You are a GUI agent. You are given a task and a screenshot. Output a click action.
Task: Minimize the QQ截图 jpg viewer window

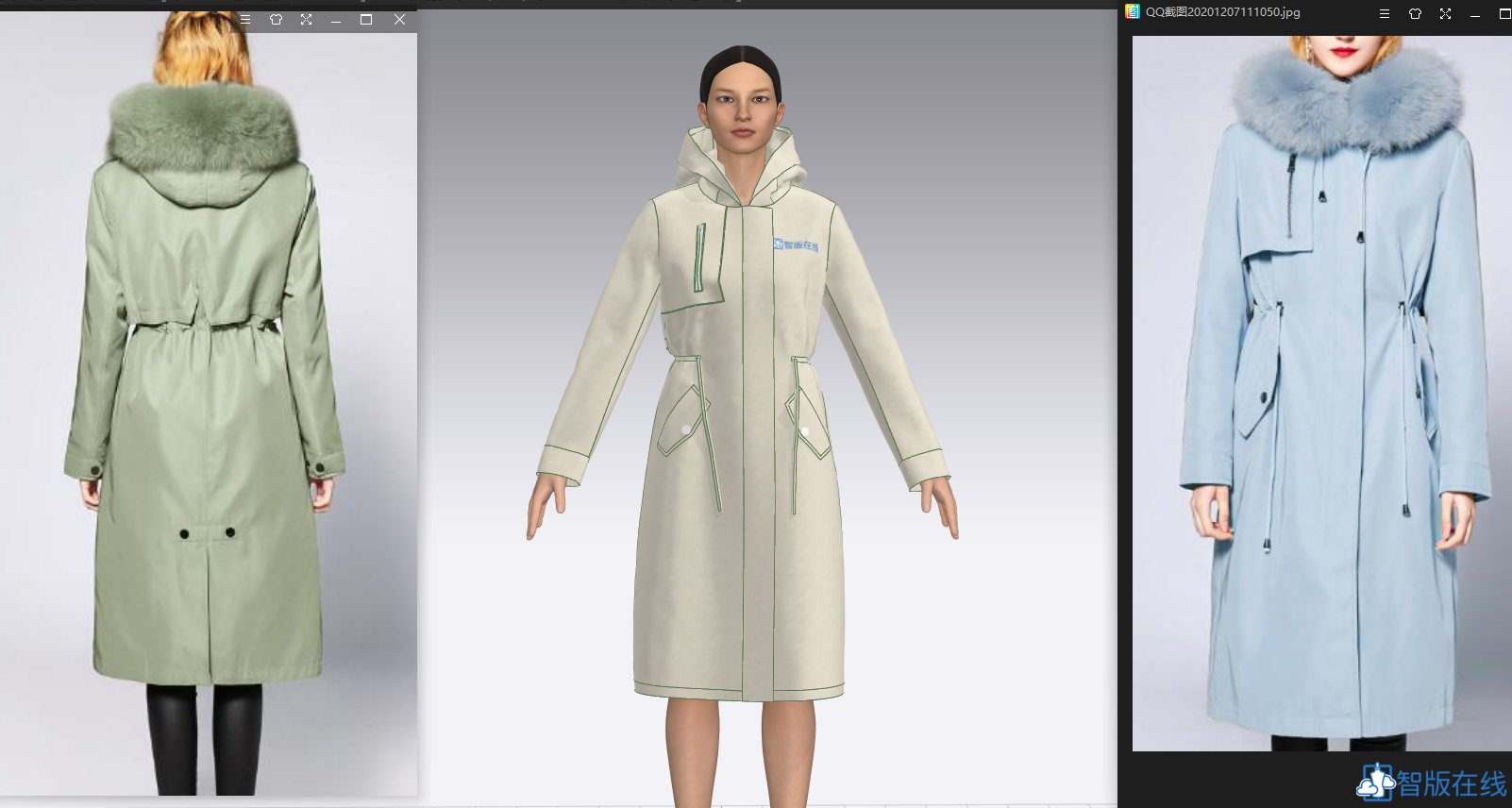pyautogui.click(x=1475, y=14)
